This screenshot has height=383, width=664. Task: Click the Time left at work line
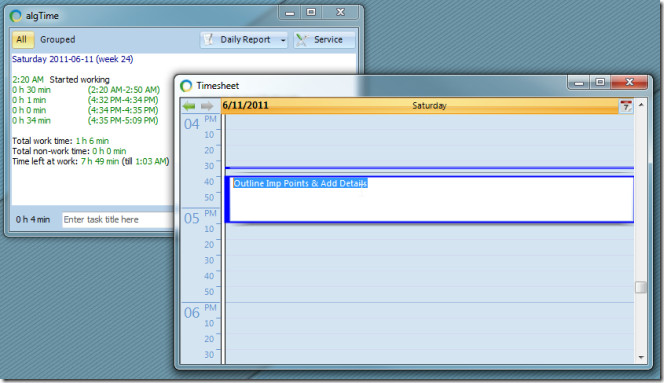91,161
